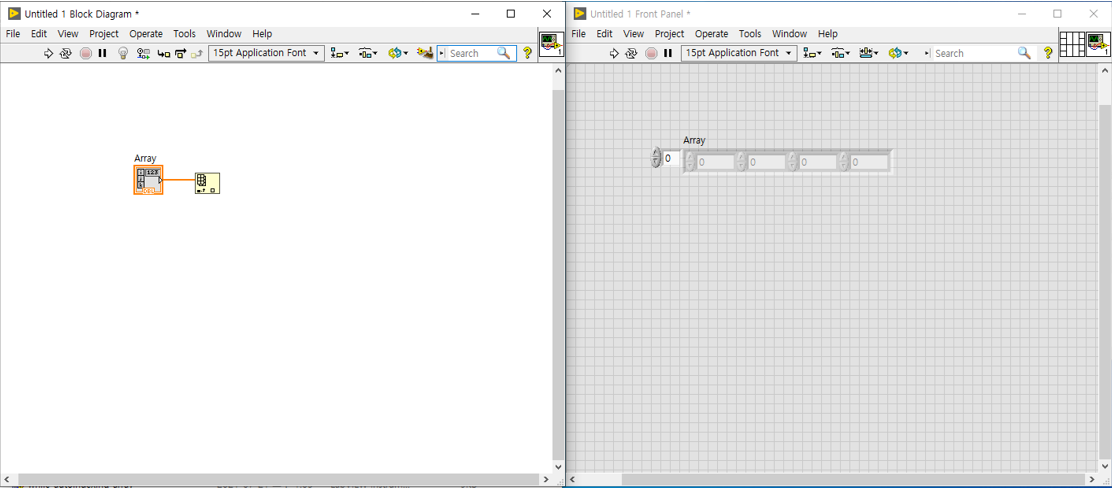Click the orange wire between nodes

tap(179, 179)
